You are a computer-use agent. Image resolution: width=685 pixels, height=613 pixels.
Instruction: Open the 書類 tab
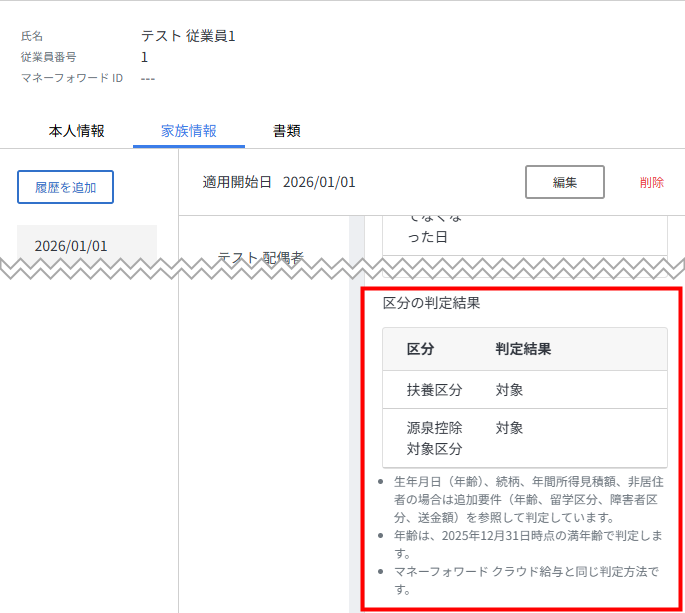287,131
